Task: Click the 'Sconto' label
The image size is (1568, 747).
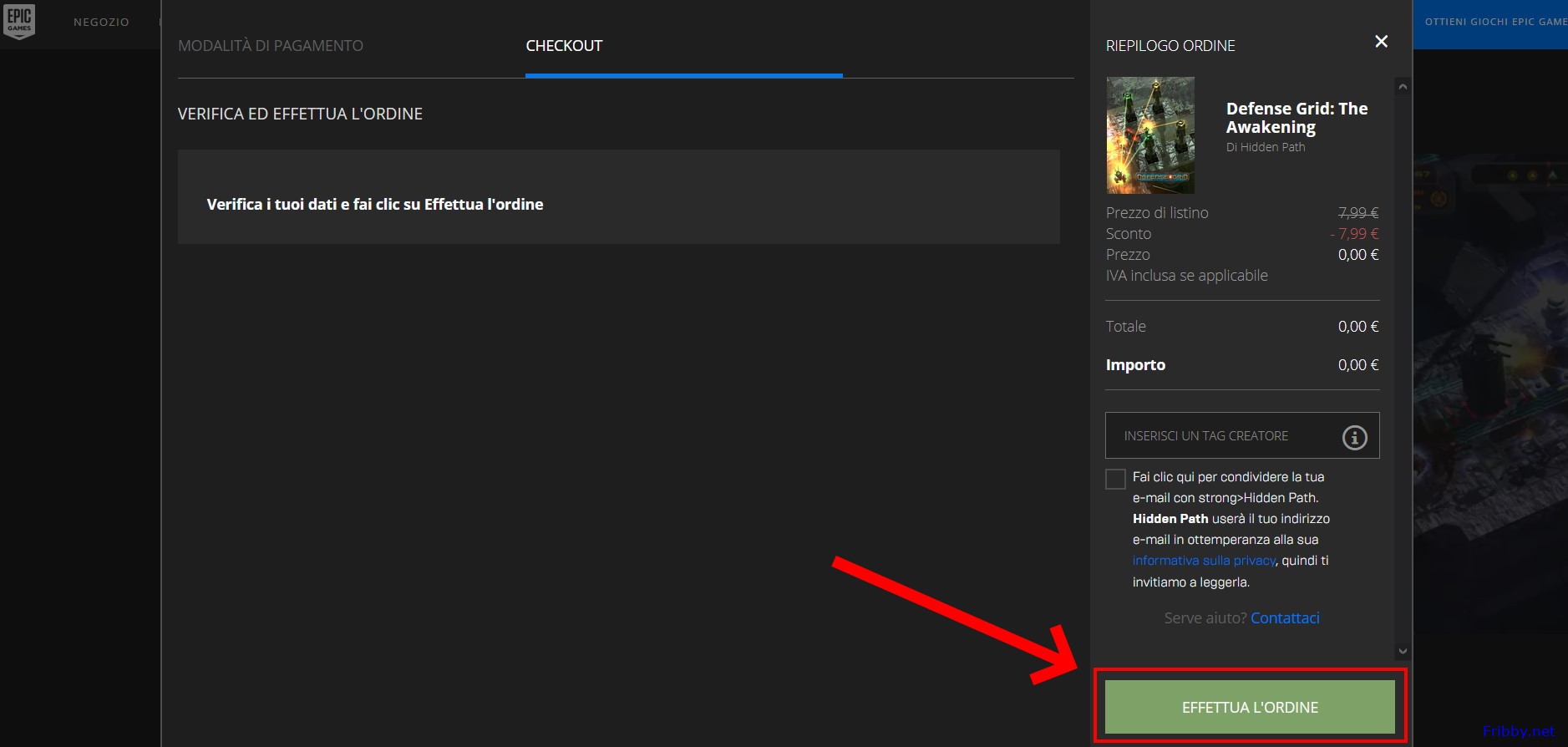Action: [x=1129, y=234]
